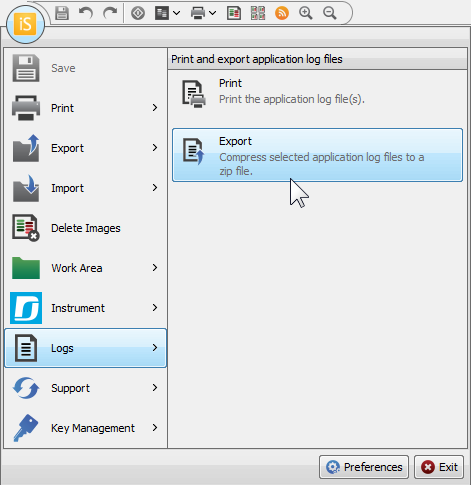This screenshot has height=485, width=471.
Task: Expand the Import submenu arrow
Action: pyautogui.click(x=155, y=188)
